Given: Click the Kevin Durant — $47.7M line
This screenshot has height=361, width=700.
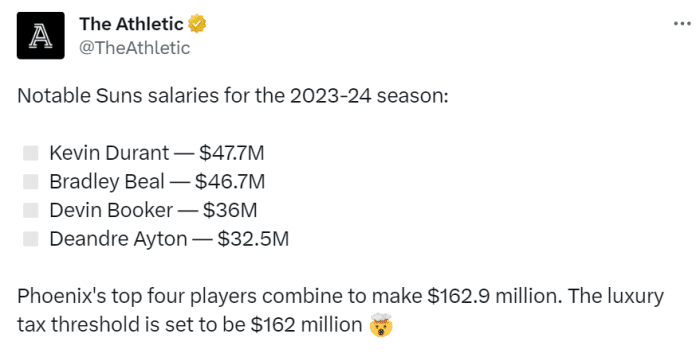Looking at the screenshot, I should pyautogui.click(x=157, y=153).
